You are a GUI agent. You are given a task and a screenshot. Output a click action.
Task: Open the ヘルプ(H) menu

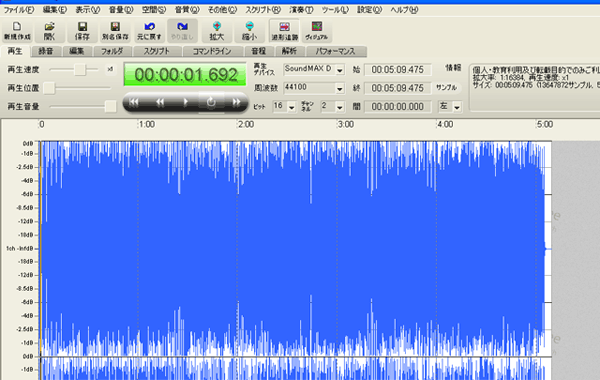click(x=404, y=10)
